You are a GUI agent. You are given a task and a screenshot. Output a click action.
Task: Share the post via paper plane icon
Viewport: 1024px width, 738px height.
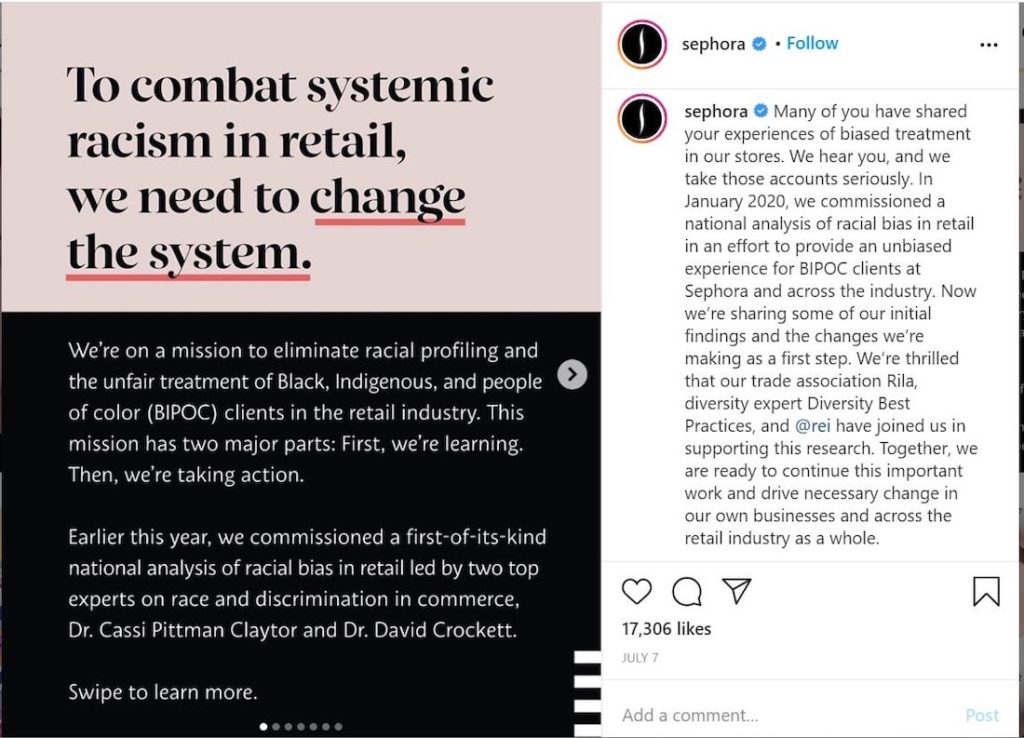pos(736,591)
